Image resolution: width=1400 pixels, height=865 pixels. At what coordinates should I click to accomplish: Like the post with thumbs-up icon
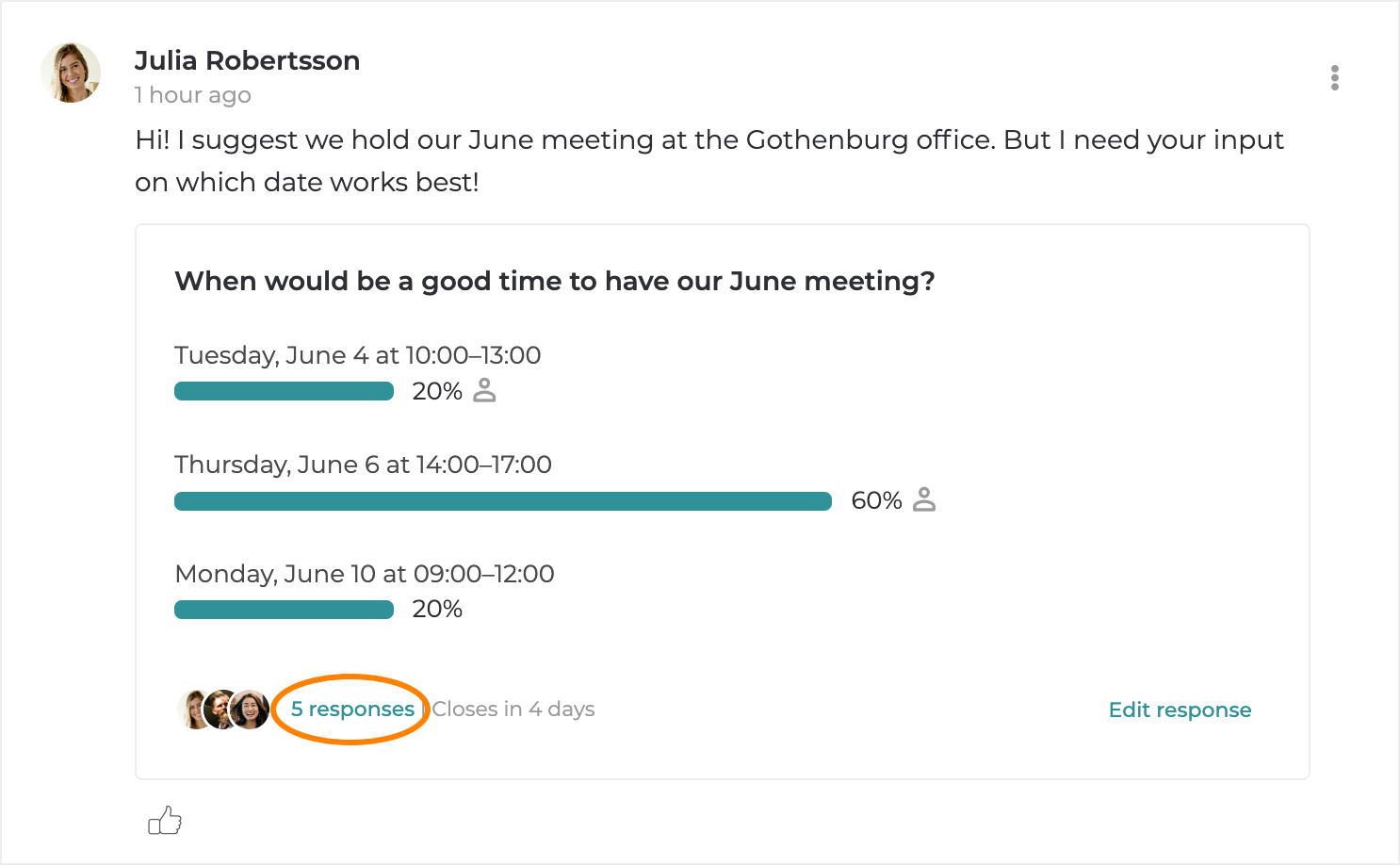pyautogui.click(x=165, y=821)
